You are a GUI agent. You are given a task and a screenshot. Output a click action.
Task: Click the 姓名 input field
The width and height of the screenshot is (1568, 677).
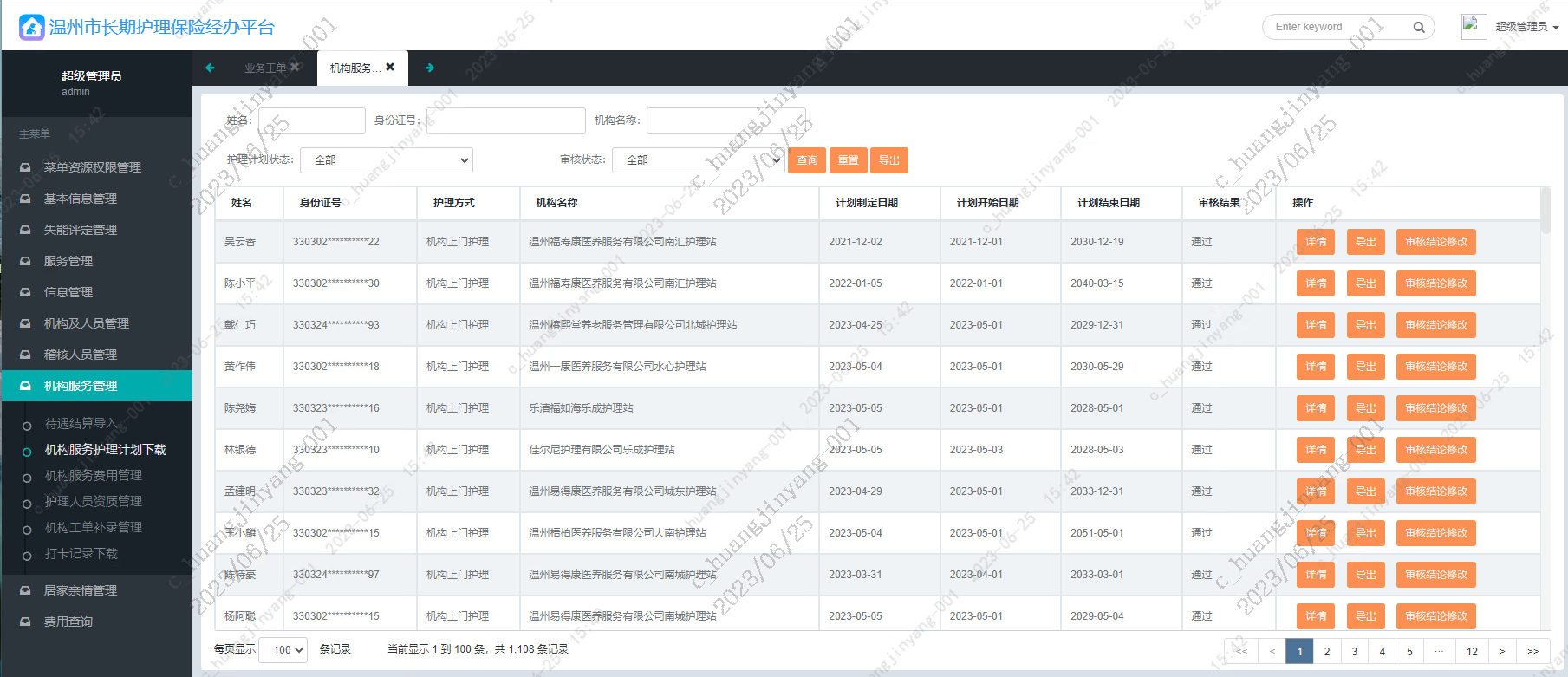(x=312, y=120)
